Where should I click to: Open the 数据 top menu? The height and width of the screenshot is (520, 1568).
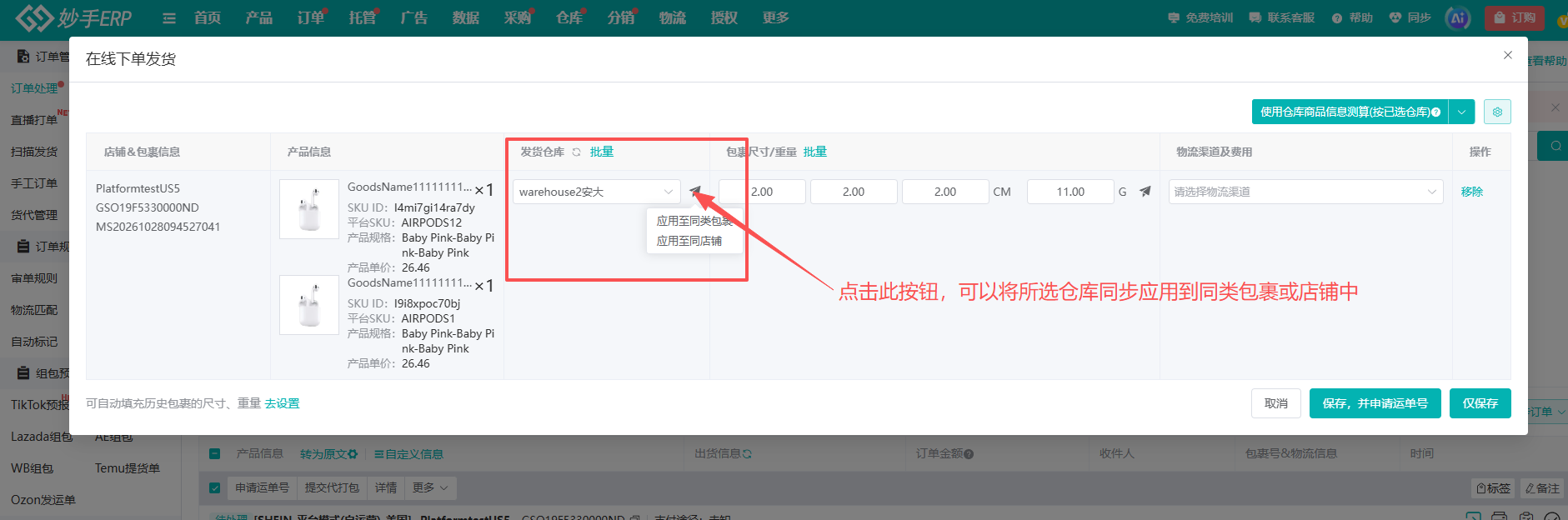pos(466,17)
